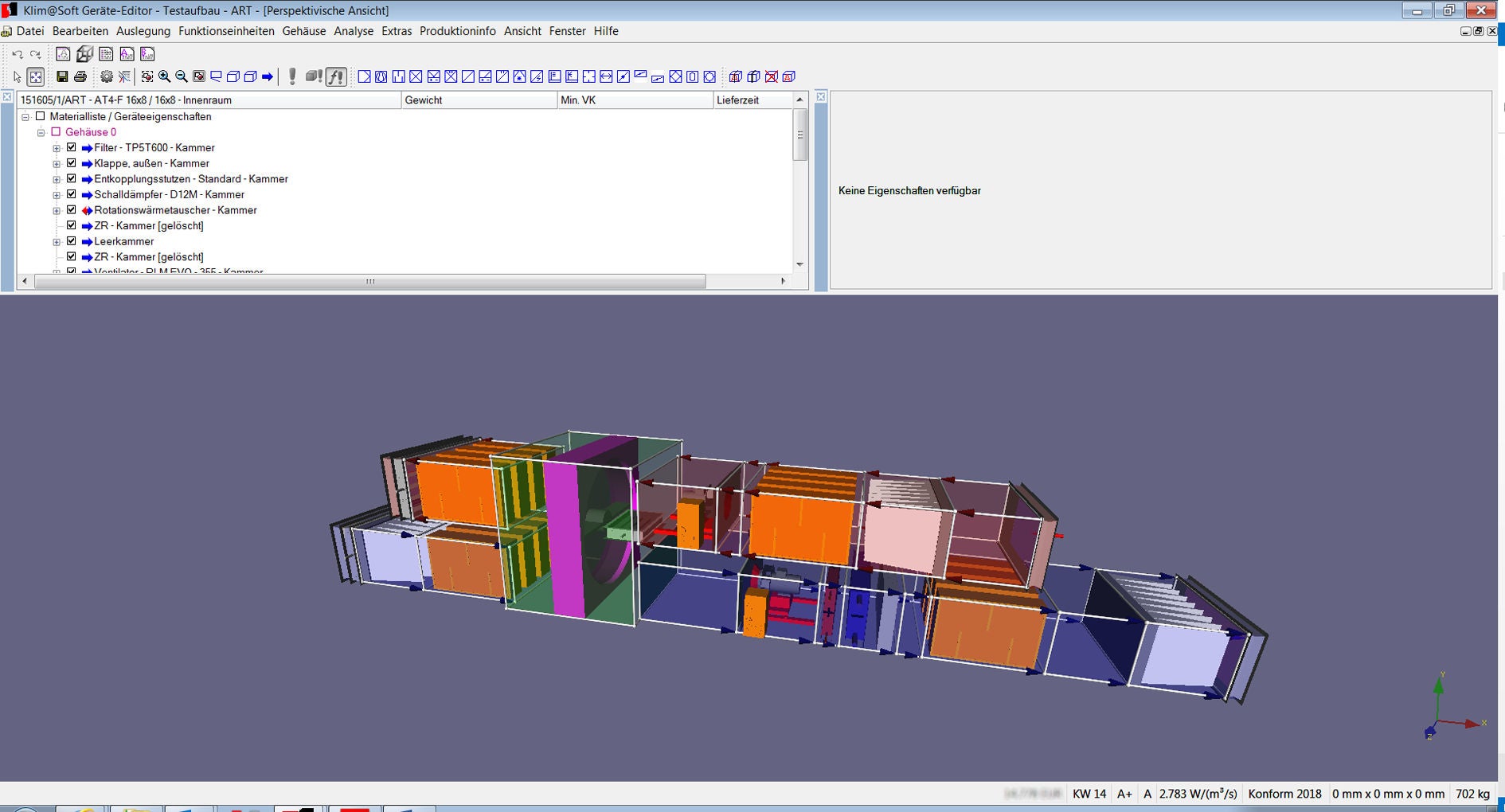
Task: Click the printer icon in toolbar
Action: click(80, 76)
